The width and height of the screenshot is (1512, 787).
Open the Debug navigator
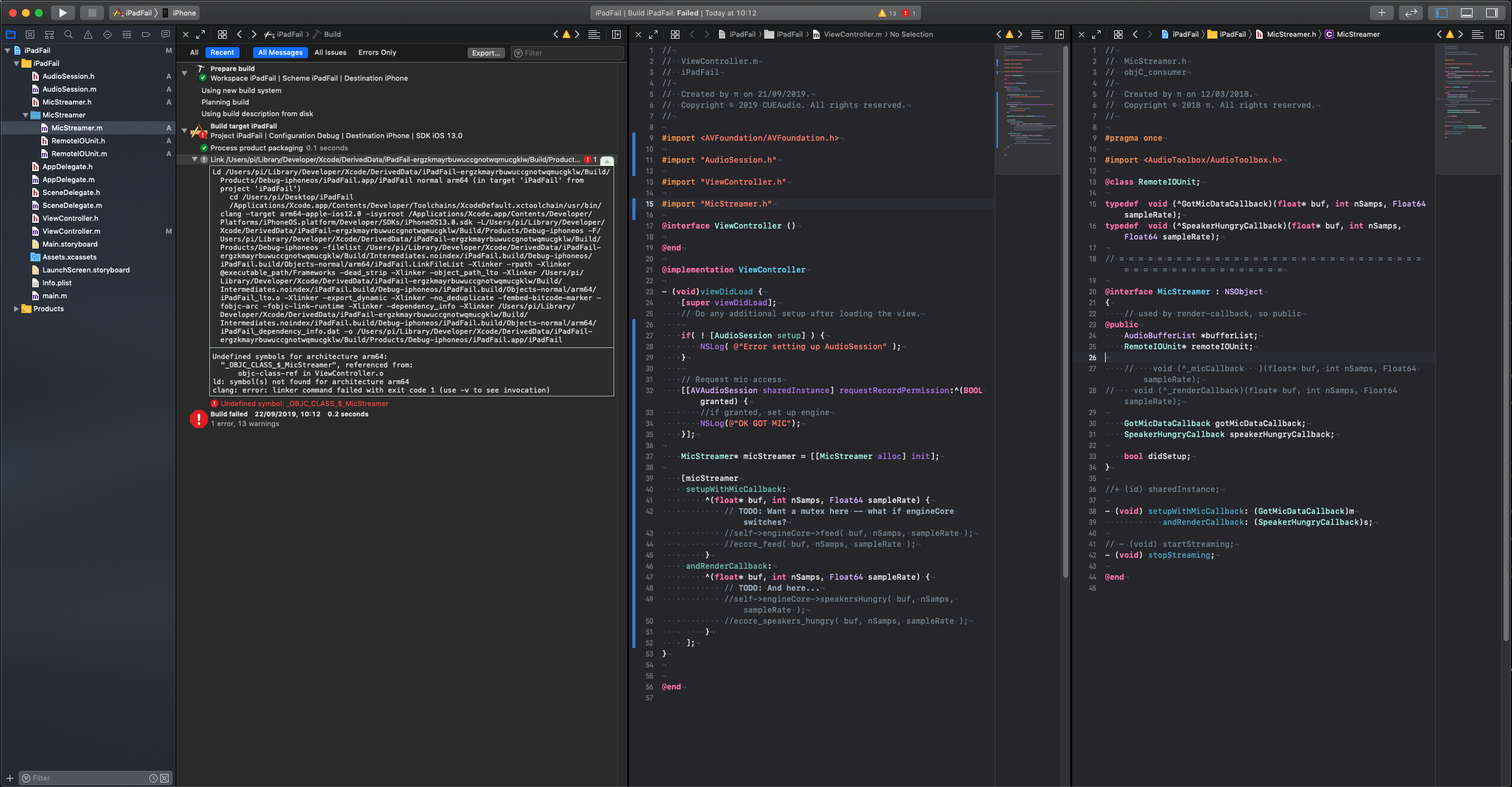[x=127, y=34]
